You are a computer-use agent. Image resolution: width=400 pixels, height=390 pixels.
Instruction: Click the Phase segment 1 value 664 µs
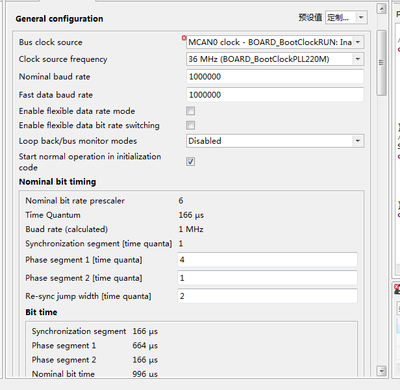[145, 346]
